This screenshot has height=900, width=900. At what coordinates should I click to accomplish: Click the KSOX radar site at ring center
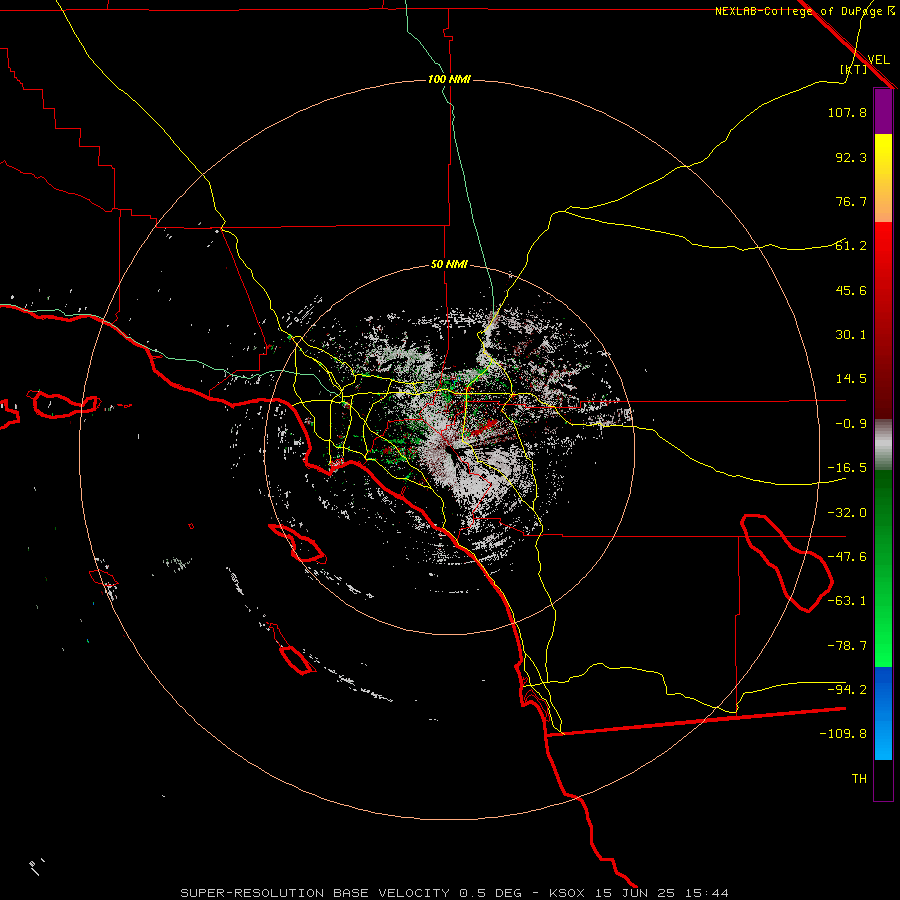tap(449, 449)
